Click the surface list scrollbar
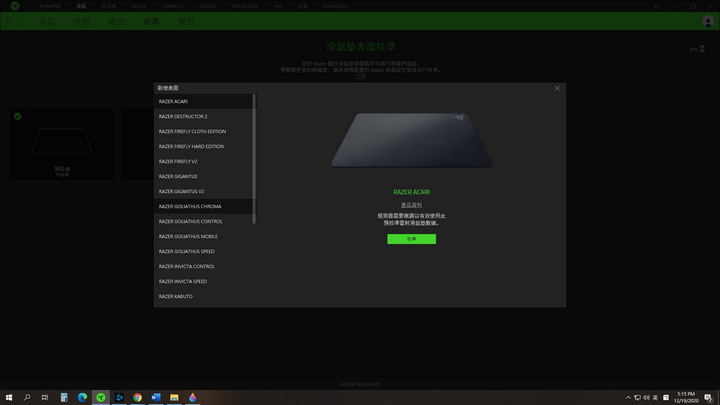This screenshot has height=405, width=720. coord(254,159)
